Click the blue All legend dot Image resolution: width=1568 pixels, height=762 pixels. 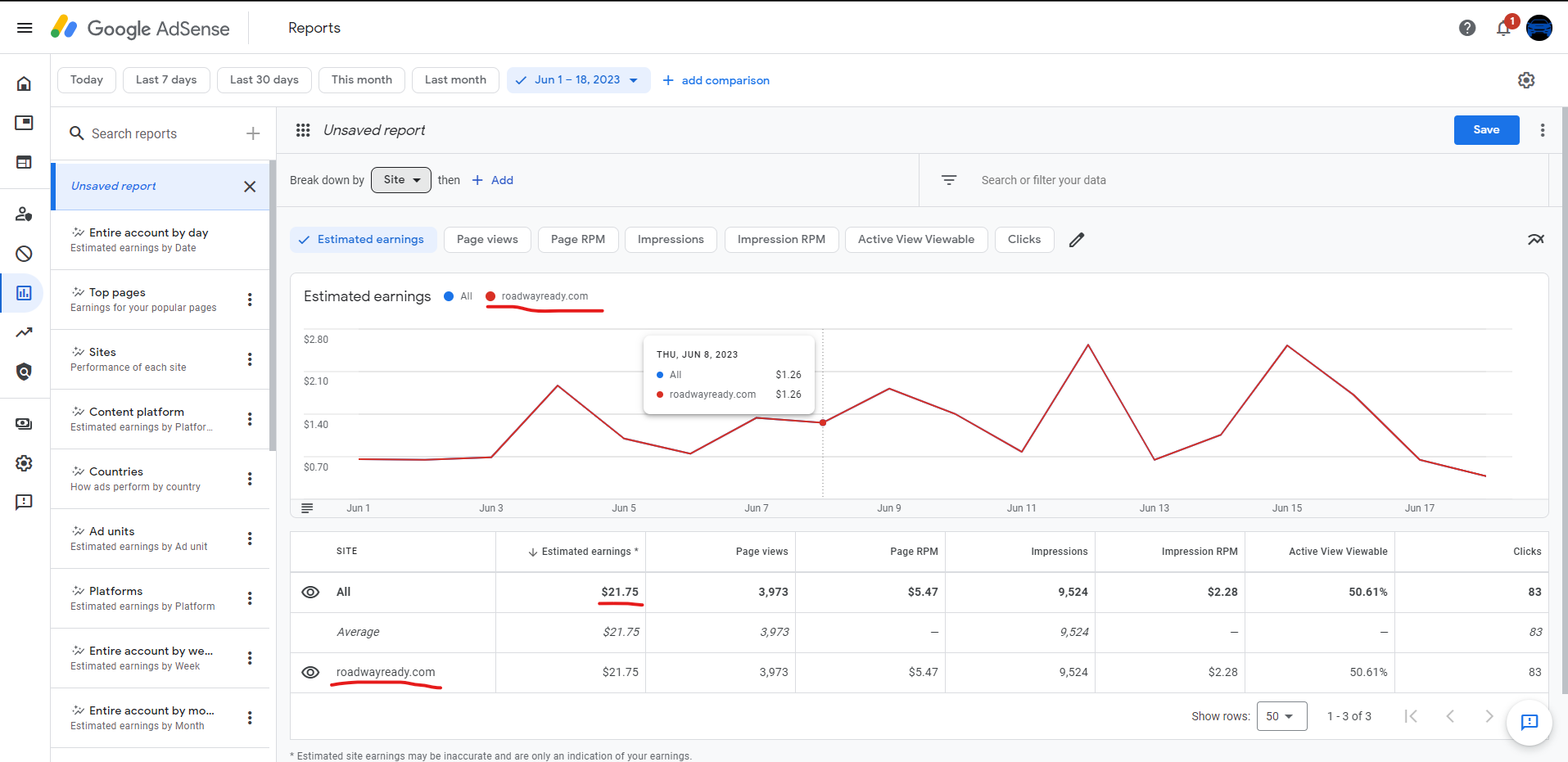pyautogui.click(x=449, y=296)
